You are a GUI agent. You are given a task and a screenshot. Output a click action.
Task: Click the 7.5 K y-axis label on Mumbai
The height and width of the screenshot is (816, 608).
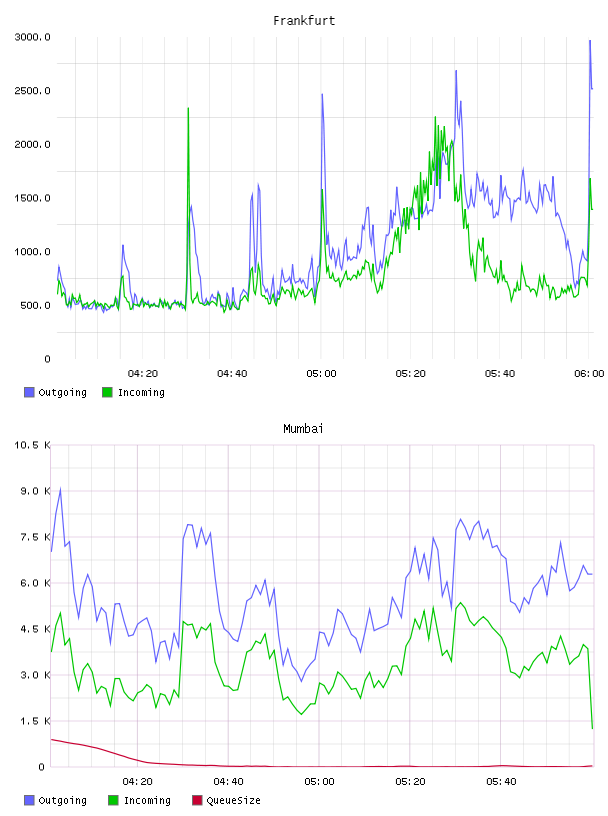point(35,537)
